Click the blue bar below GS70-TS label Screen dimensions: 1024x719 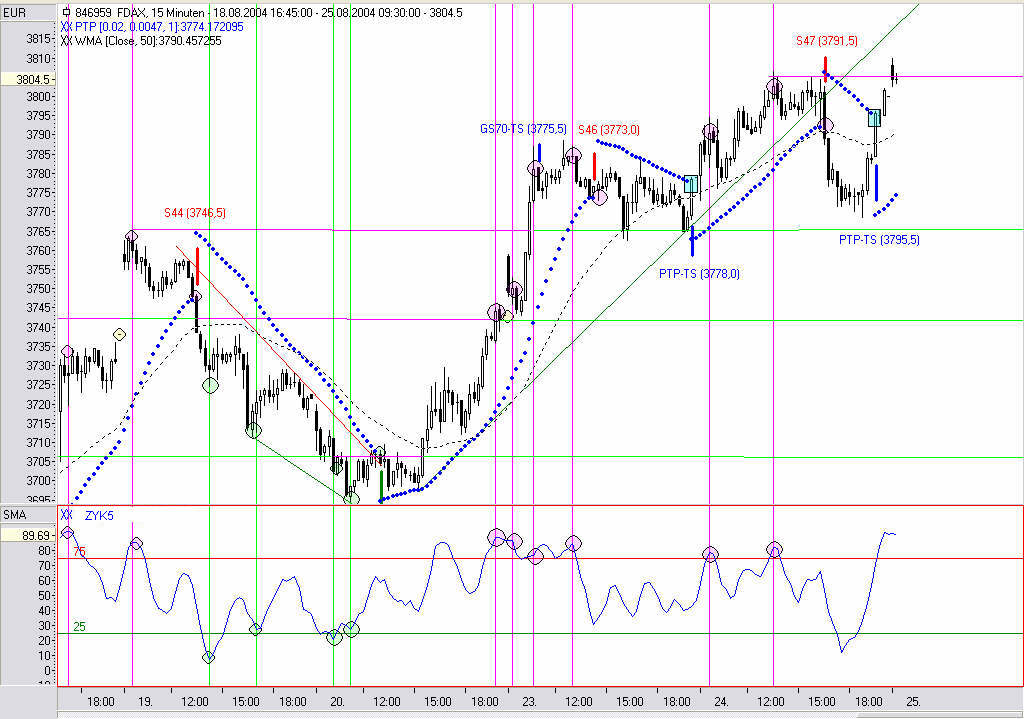(539, 153)
